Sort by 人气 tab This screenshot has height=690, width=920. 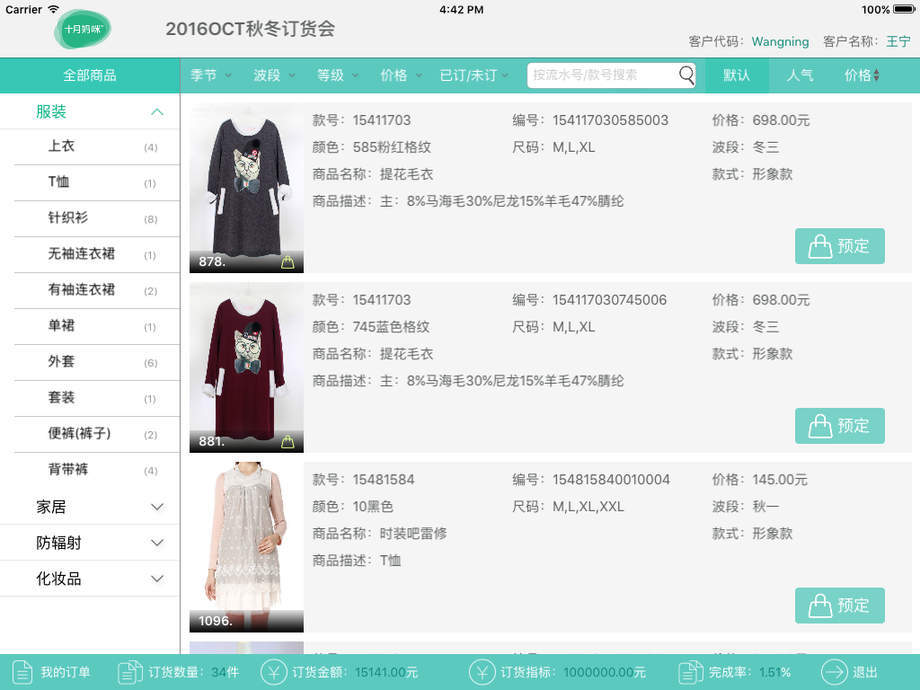click(800, 75)
